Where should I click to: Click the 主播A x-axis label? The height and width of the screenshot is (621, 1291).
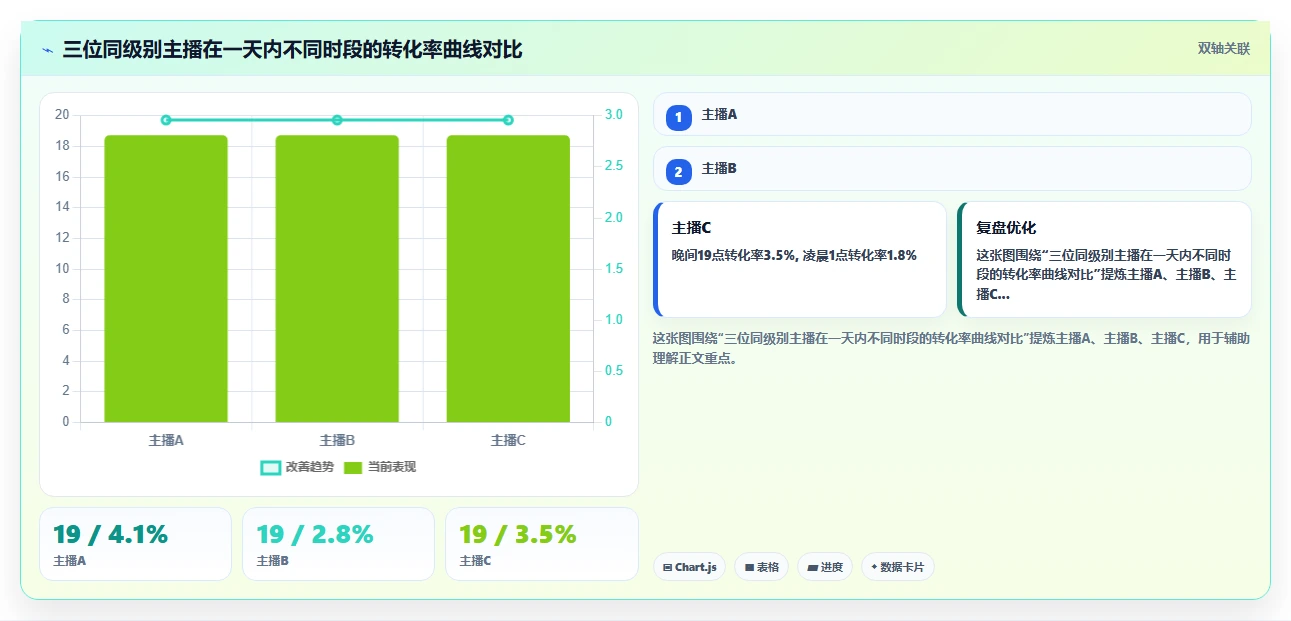[x=166, y=440]
